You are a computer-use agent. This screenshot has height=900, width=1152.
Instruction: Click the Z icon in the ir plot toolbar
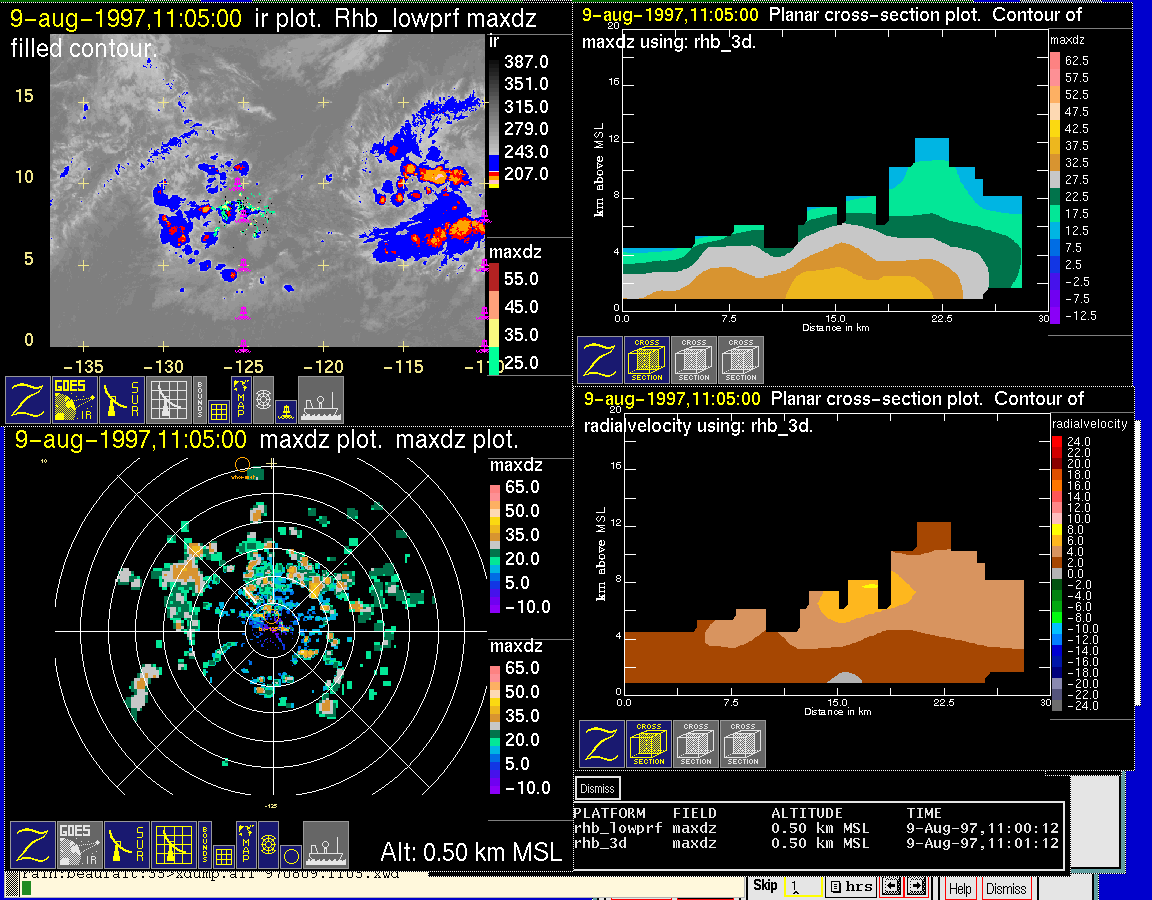click(27, 399)
